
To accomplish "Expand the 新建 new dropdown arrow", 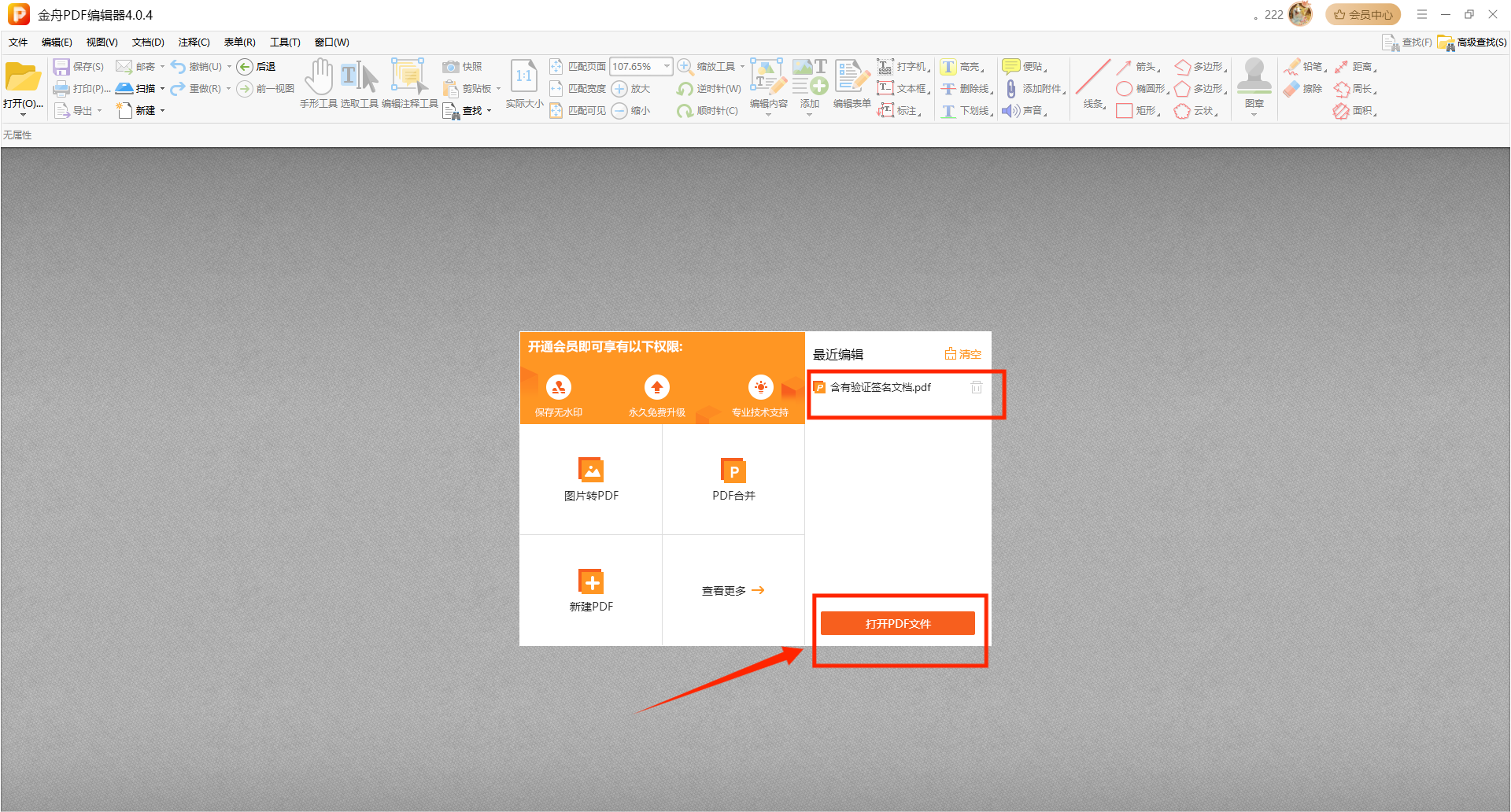I will pyautogui.click(x=162, y=111).
